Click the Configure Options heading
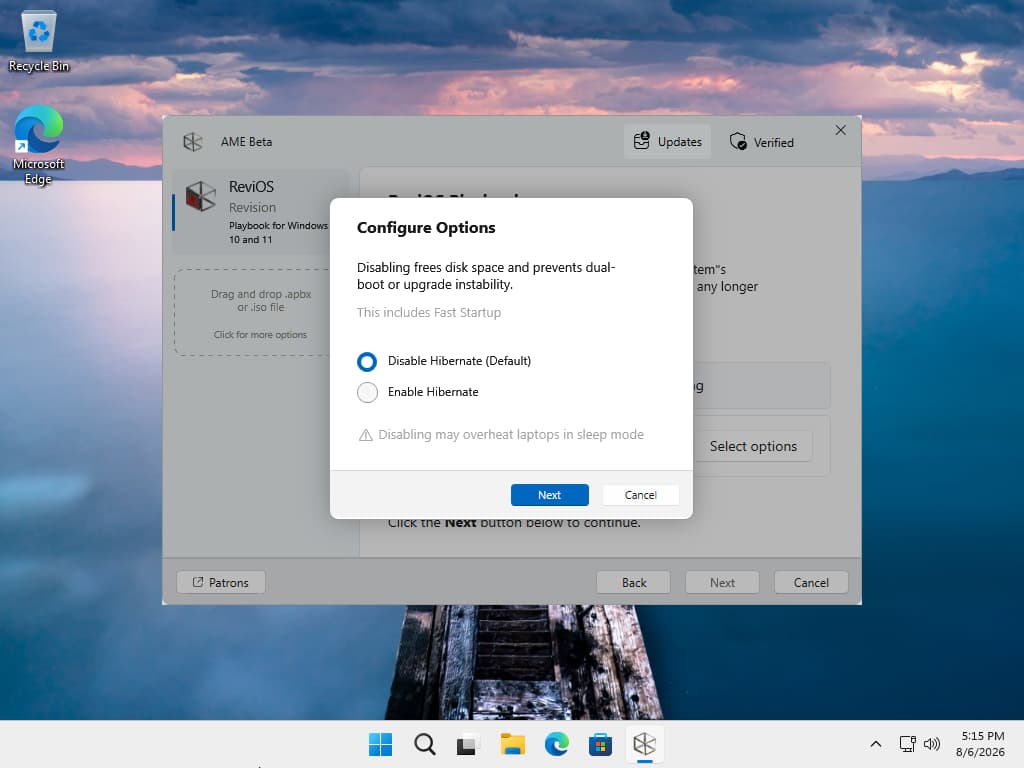This screenshot has height=768, width=1024. [x=426, y=227]
